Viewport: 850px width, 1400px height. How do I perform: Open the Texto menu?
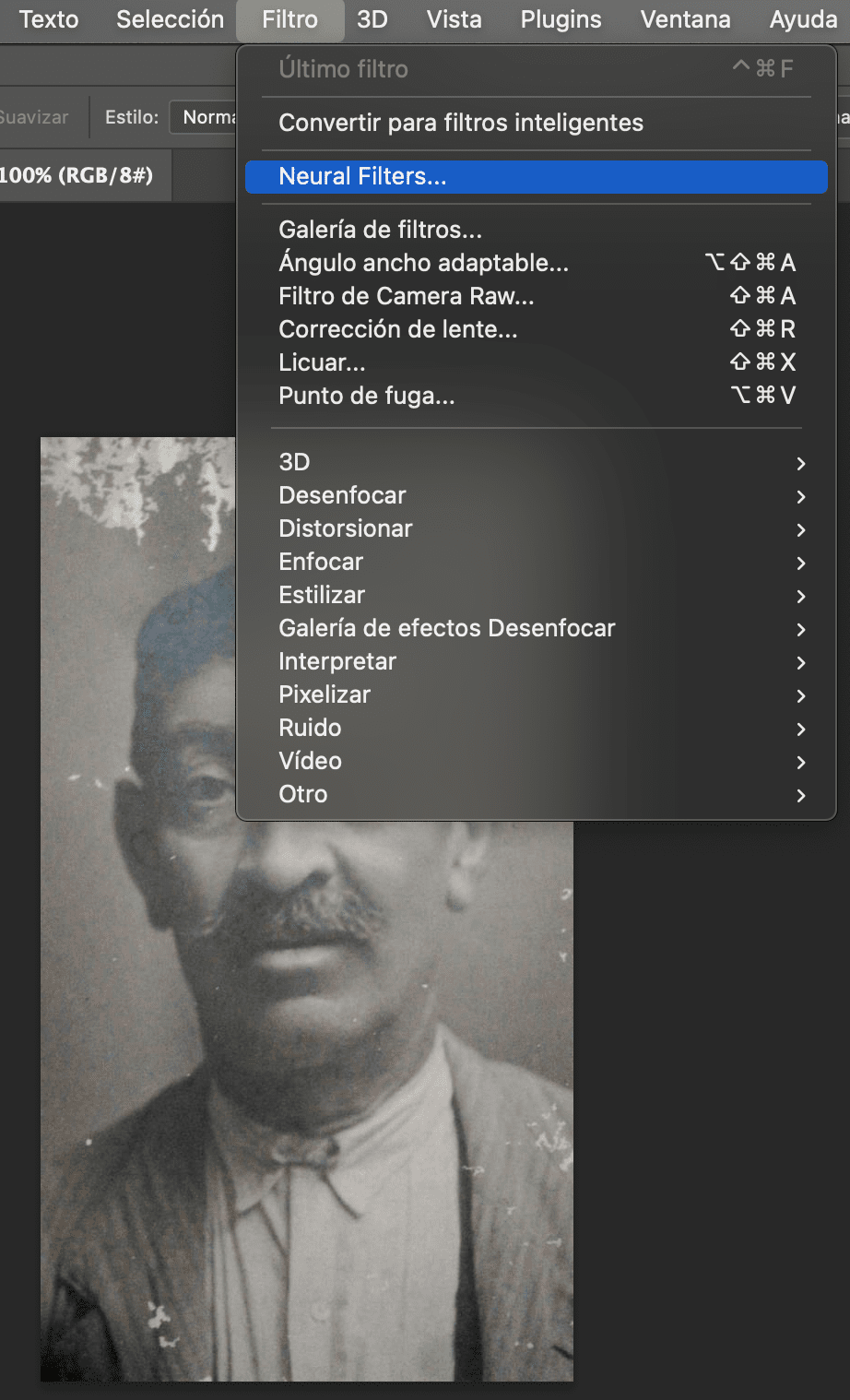click(49, 19)
